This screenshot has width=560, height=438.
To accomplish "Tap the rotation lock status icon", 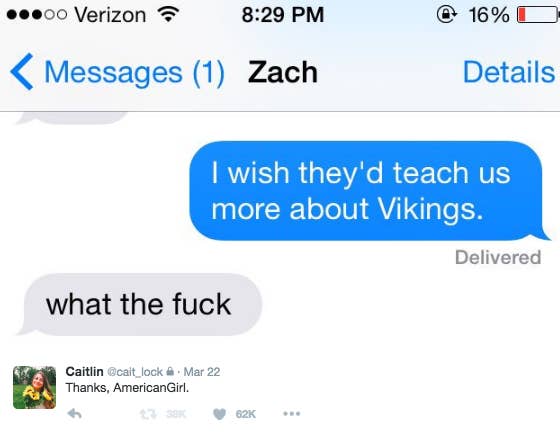I will coord(446,15).
